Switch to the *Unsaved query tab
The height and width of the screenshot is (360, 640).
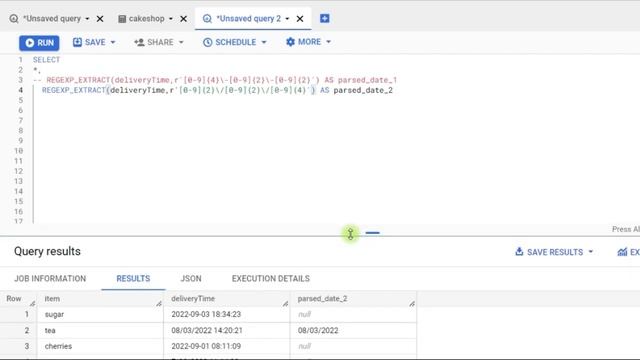[x=52, y=19]
